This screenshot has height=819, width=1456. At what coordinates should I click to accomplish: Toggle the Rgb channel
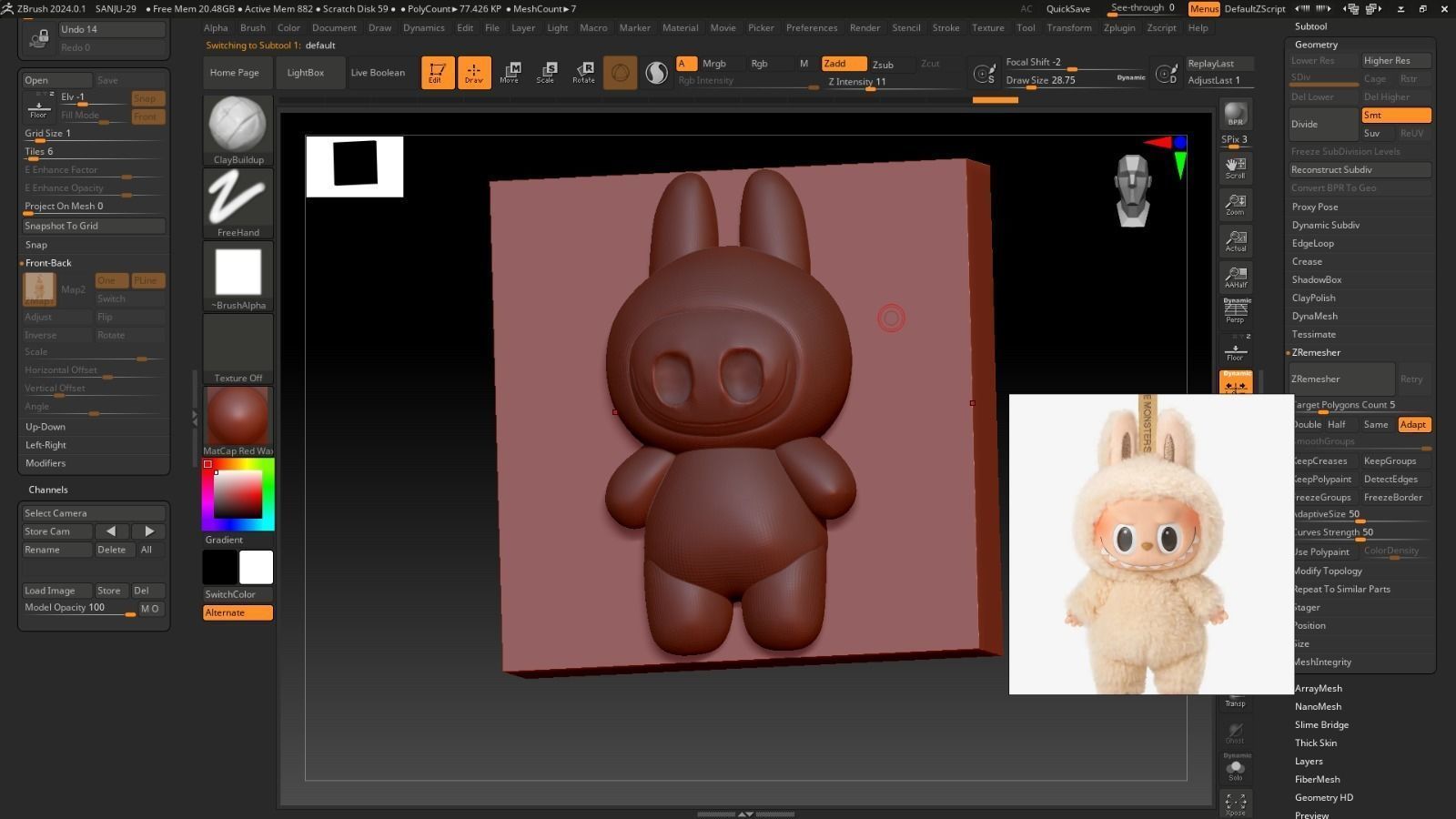[759, 64]
